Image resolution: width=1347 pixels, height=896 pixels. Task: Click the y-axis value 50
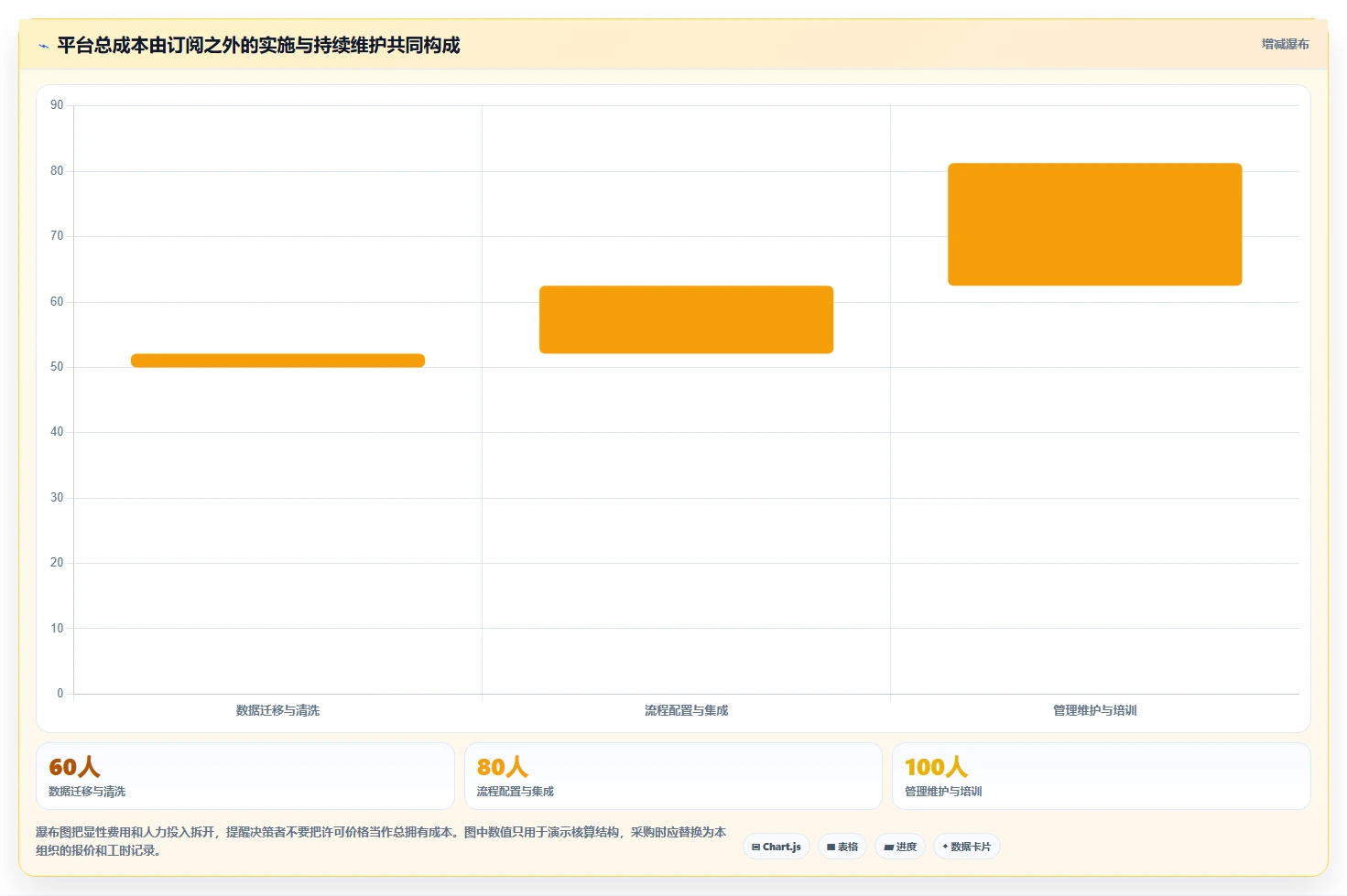coord(57,367)
